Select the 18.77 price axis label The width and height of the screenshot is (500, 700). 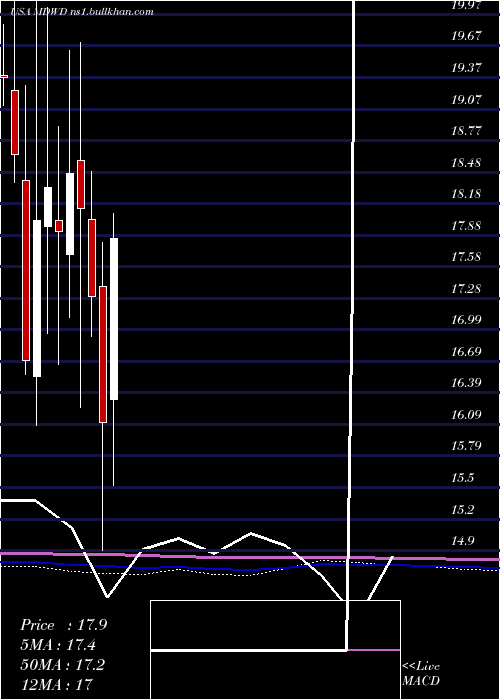tap(466, 131)
